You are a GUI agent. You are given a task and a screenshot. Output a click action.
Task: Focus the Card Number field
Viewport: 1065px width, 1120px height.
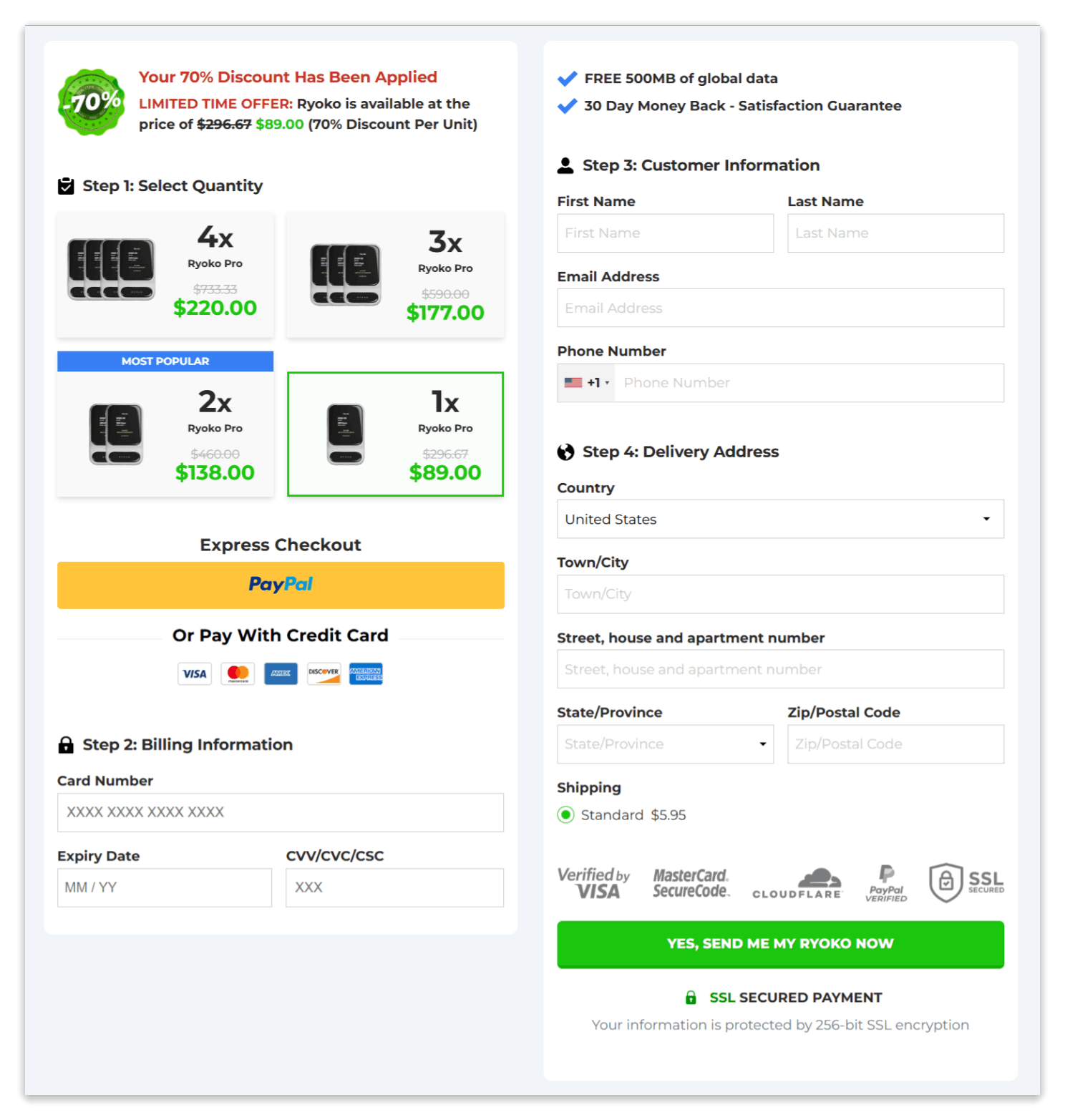(x=281, y=812)
